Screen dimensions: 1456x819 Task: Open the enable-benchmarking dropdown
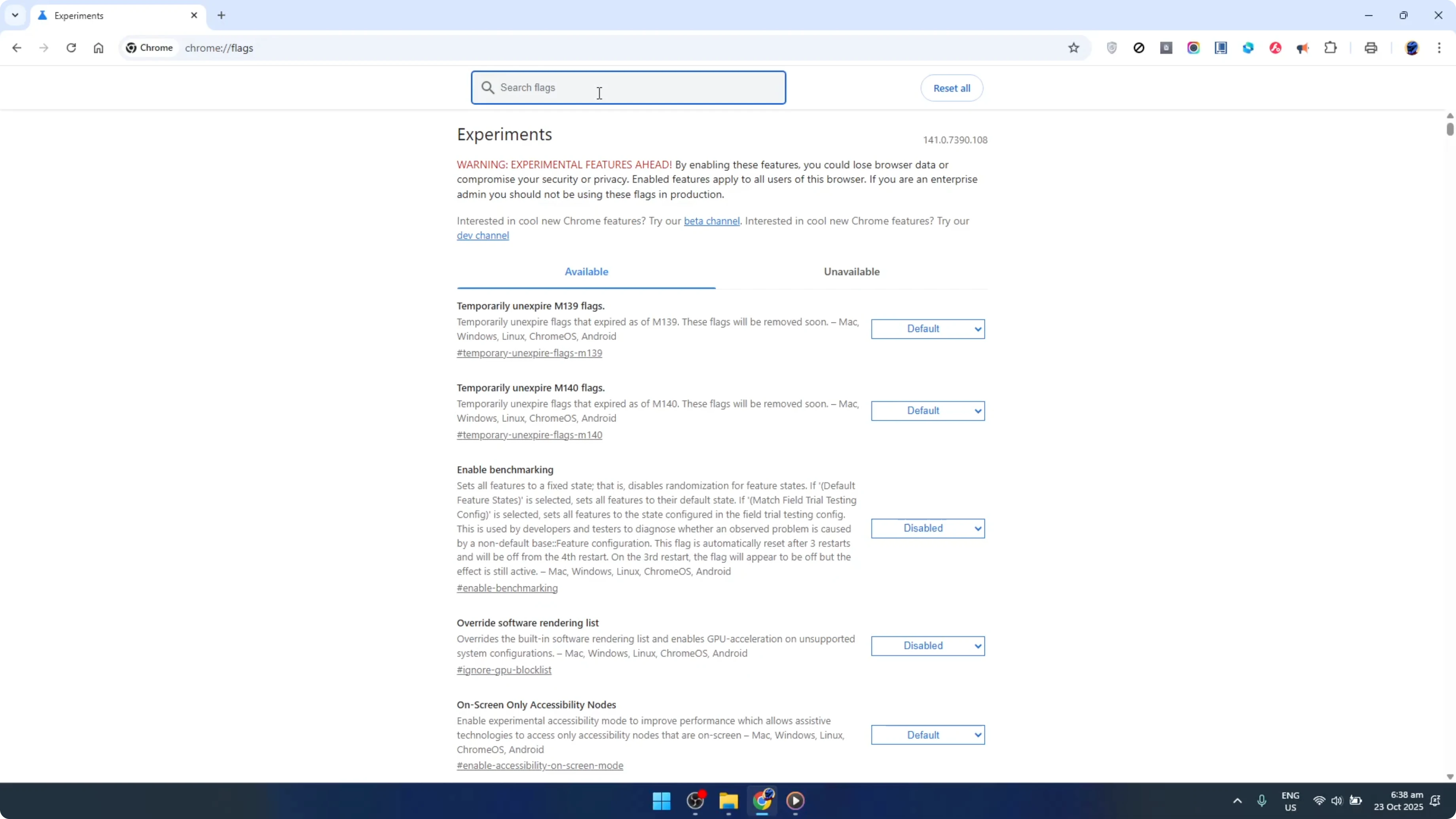928,528
